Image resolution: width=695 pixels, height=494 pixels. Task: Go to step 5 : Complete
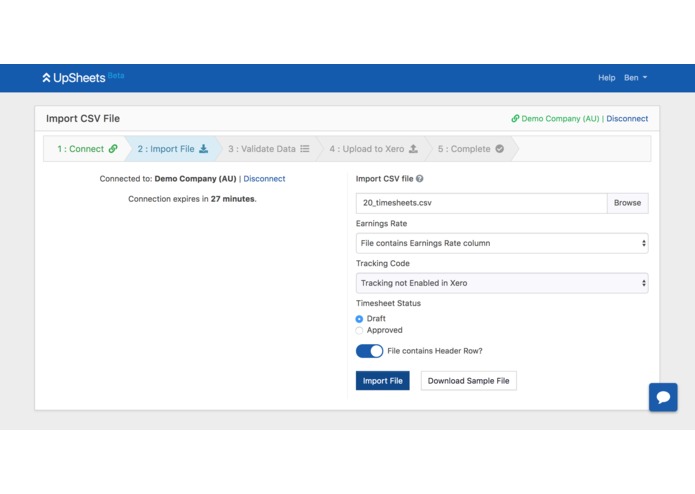click(471, 149)
